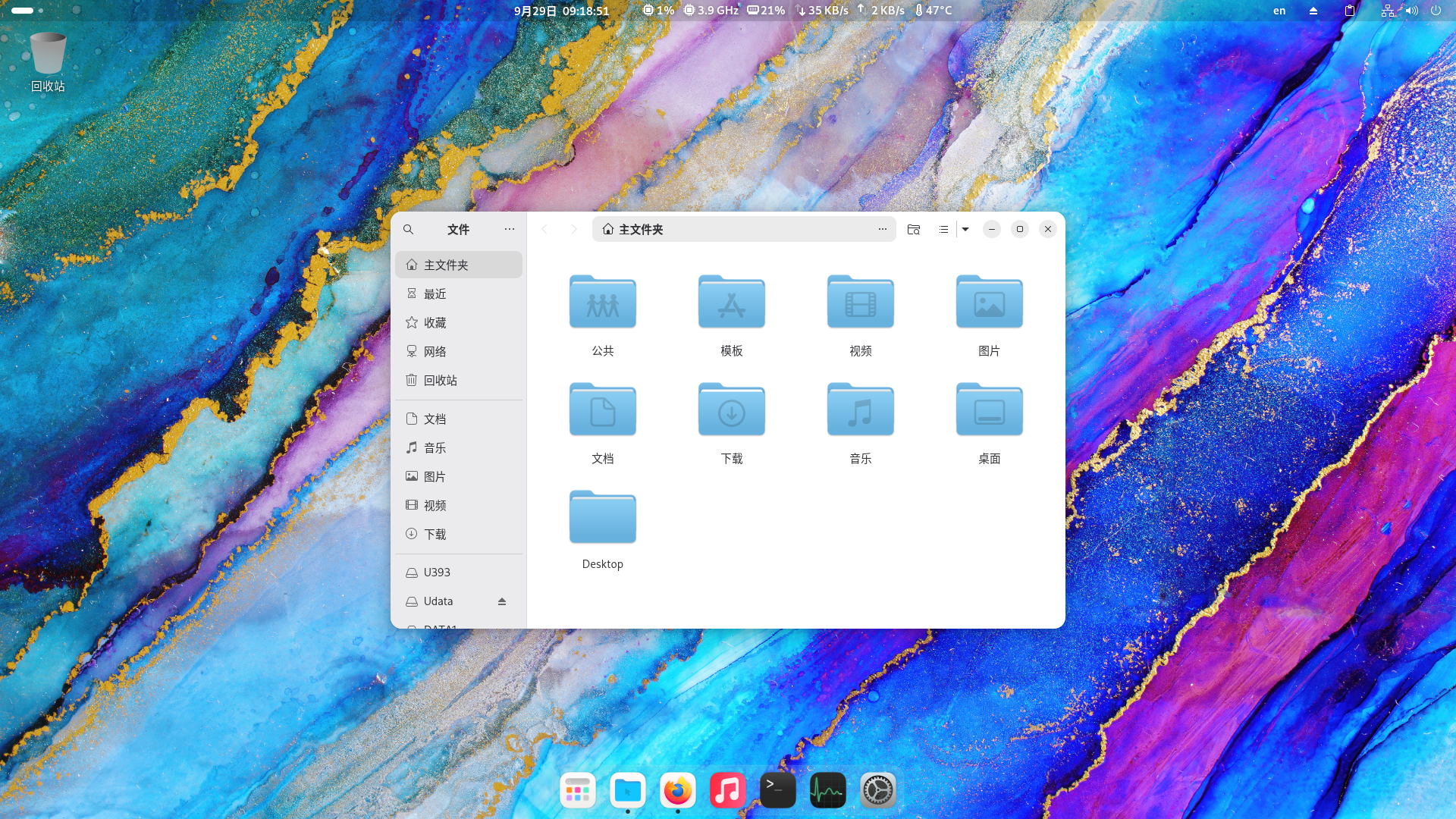This screenshot has width=1456, height=819.
Task: Open the 视频 folder icon in grid
Action: point(861,302)
